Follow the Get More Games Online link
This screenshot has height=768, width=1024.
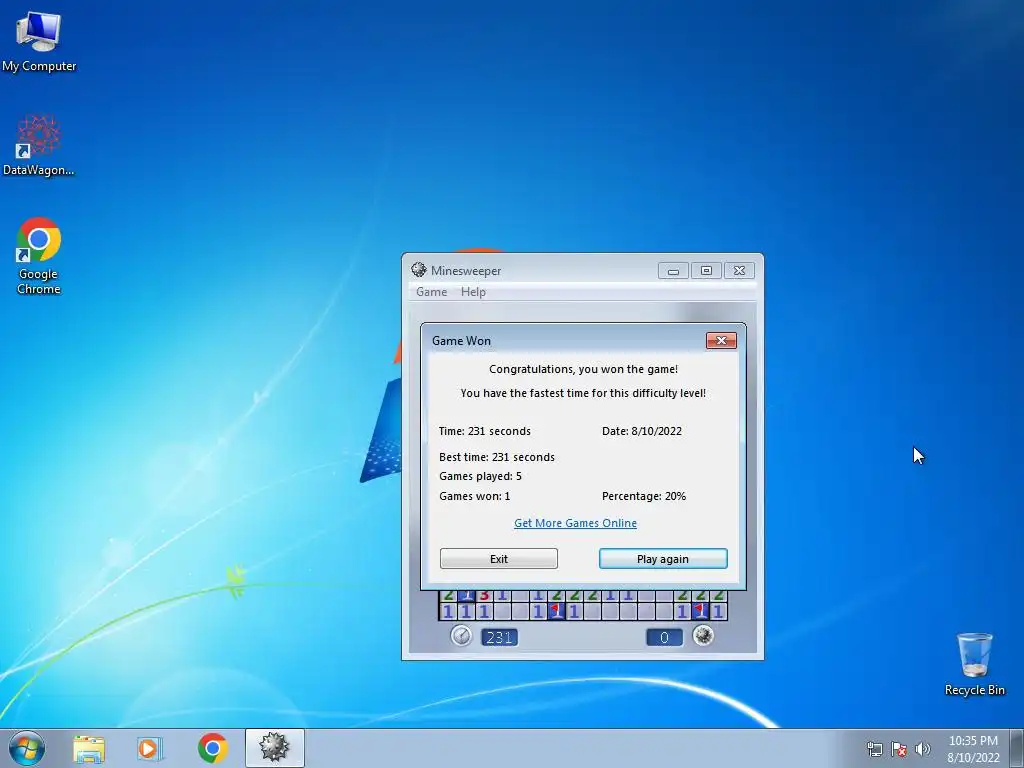[x=575, y=523]
